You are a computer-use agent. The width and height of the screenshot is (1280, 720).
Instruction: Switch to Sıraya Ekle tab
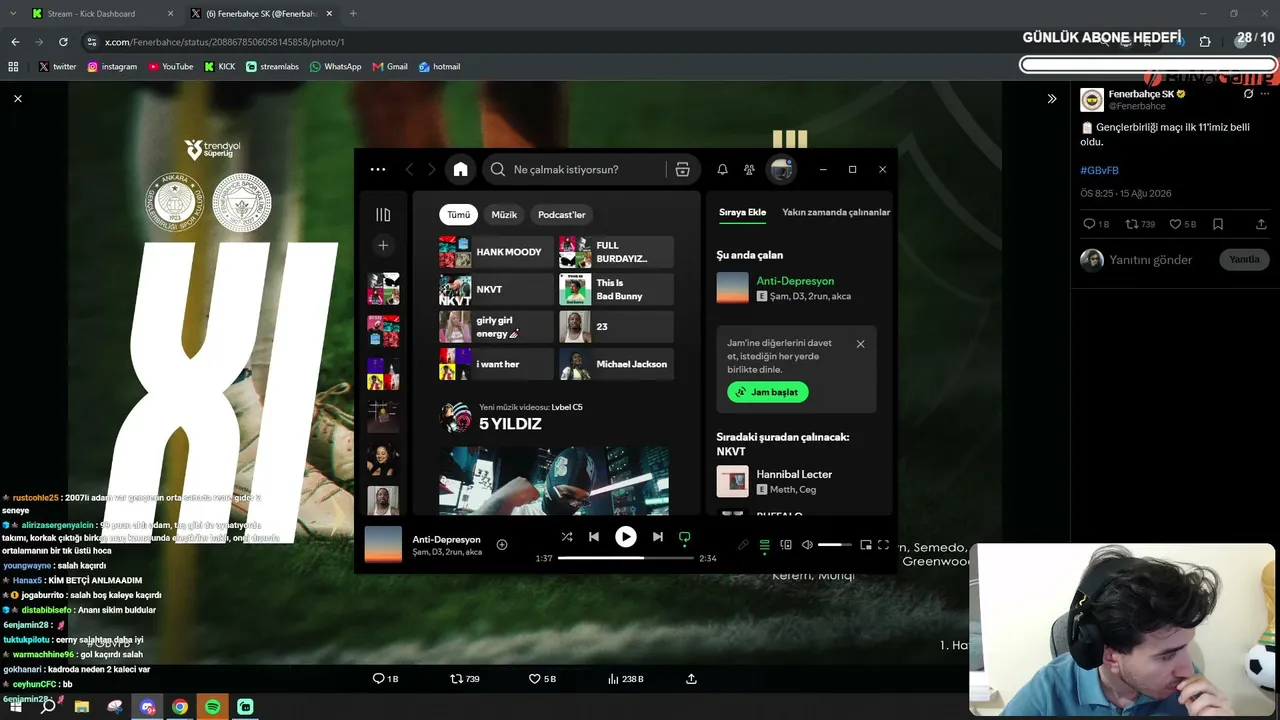742,212
